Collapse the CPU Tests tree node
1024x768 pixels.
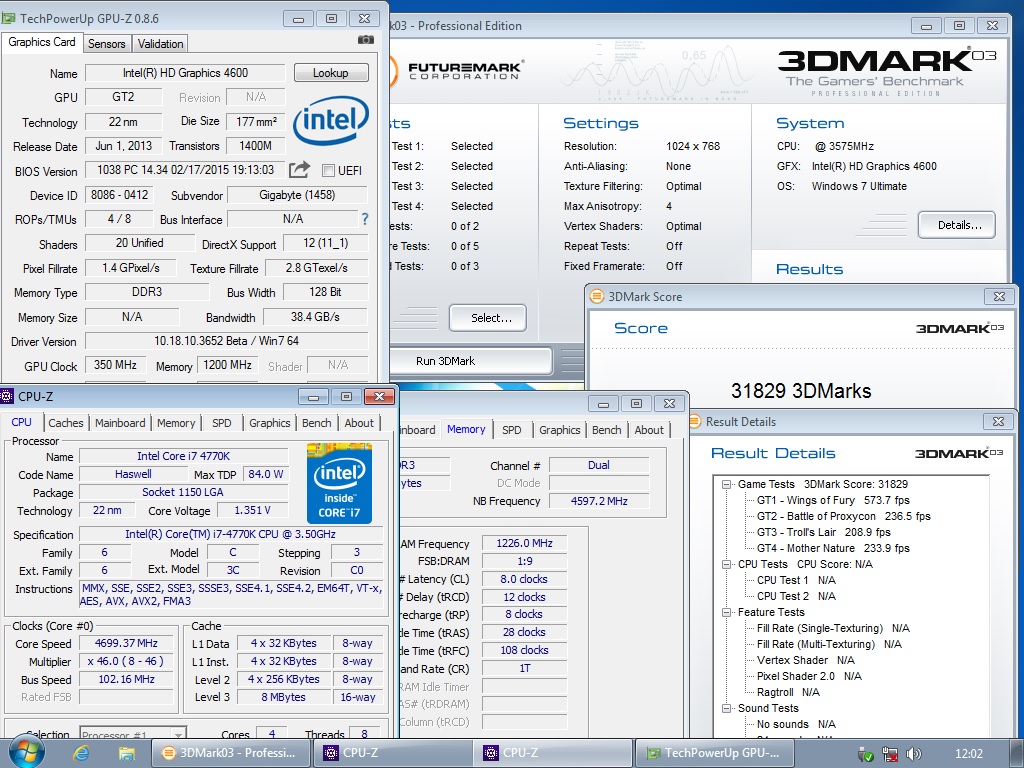point(727,564)
